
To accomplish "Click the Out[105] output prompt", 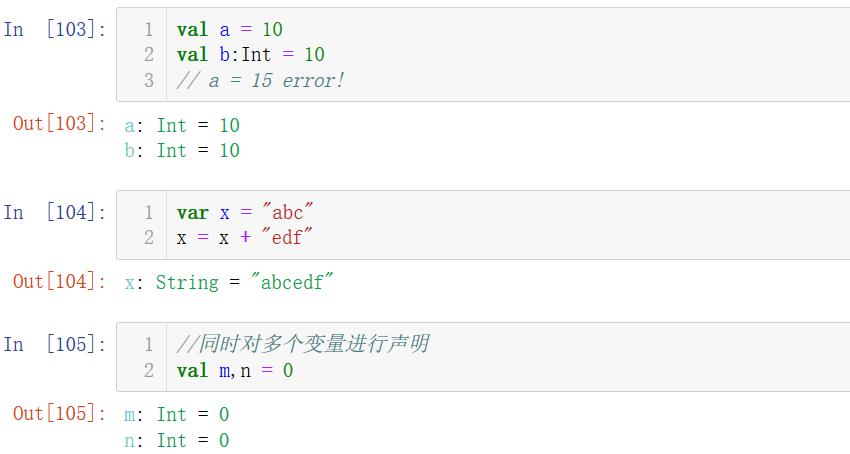I will 59,413.
